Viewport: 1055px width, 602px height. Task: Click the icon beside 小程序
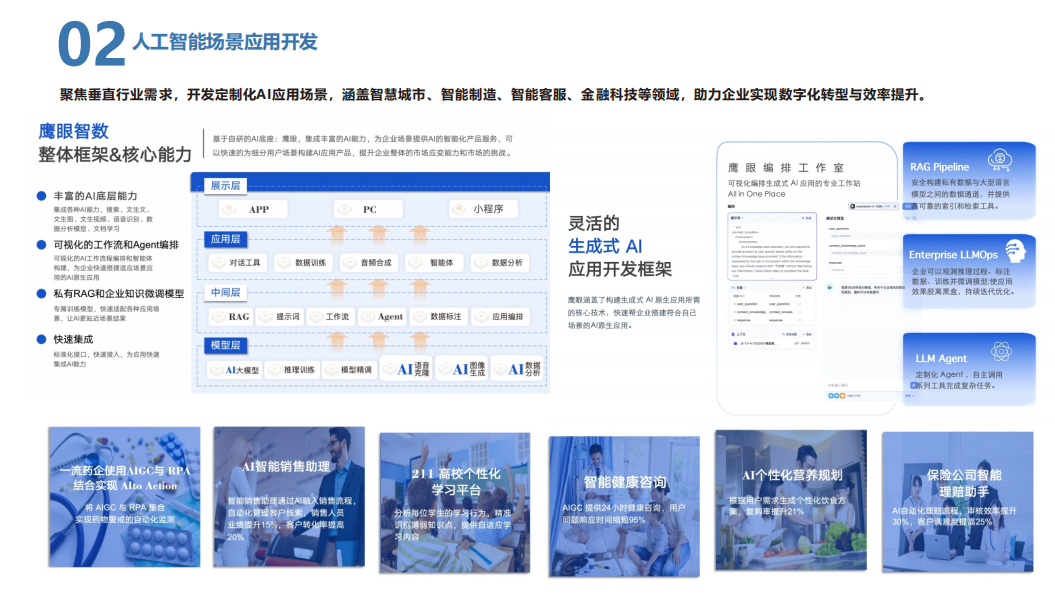coord(459,210)
